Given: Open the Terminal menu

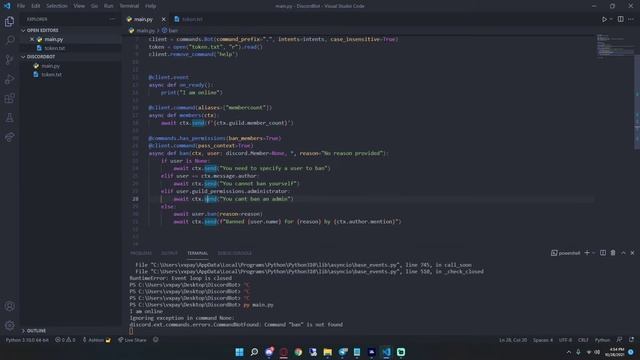Looking at the screenshot, I should 129,6.
